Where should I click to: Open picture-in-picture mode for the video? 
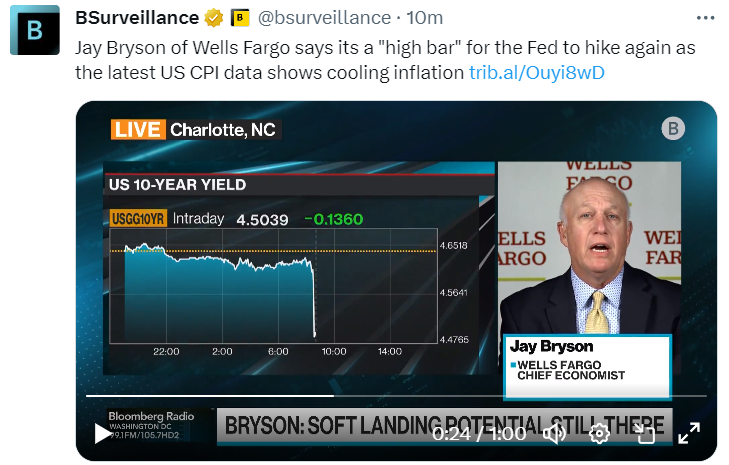(645, 433)
